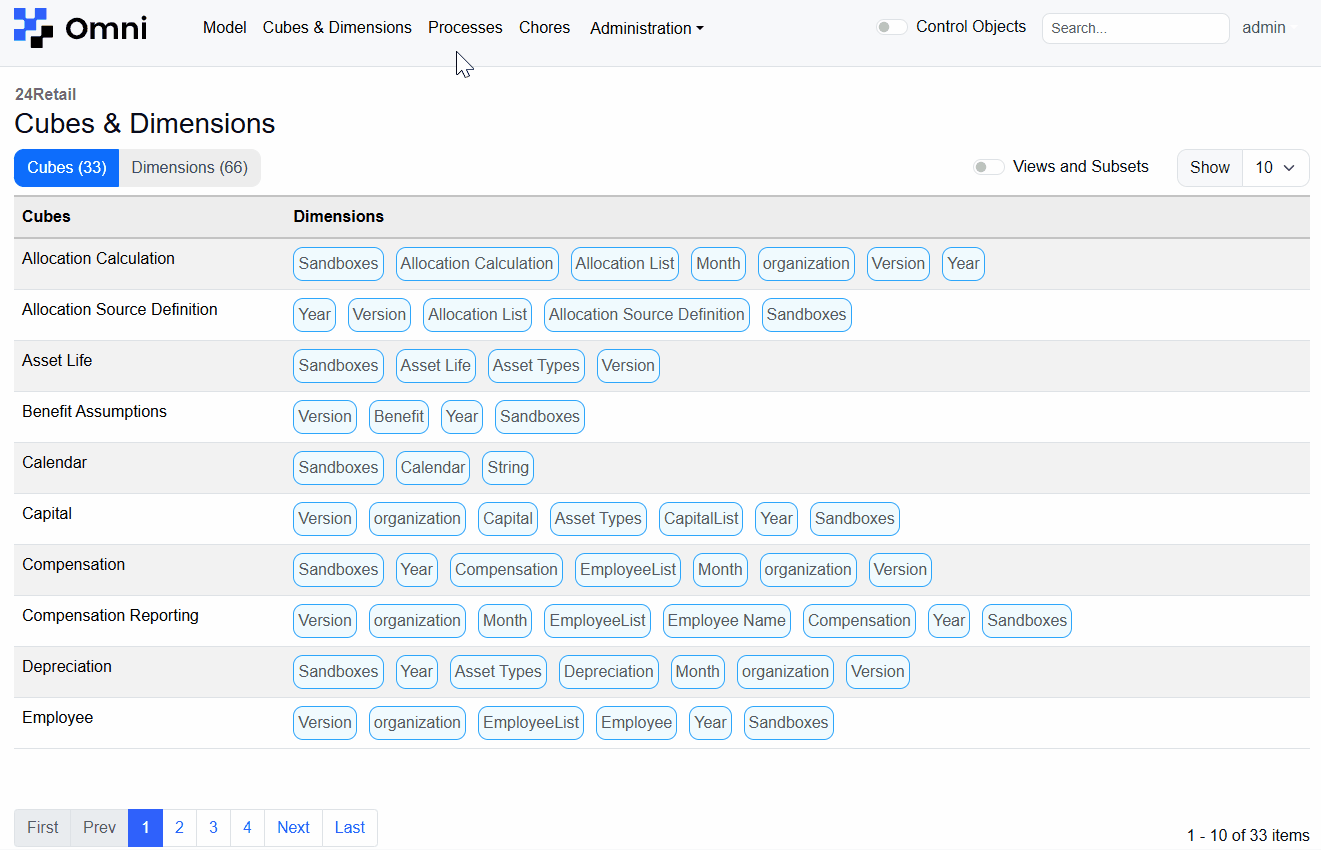Click Allocation List under Allocation Source Definition
Viewport: 1321px width, 850px height.
tap(477, 314)
